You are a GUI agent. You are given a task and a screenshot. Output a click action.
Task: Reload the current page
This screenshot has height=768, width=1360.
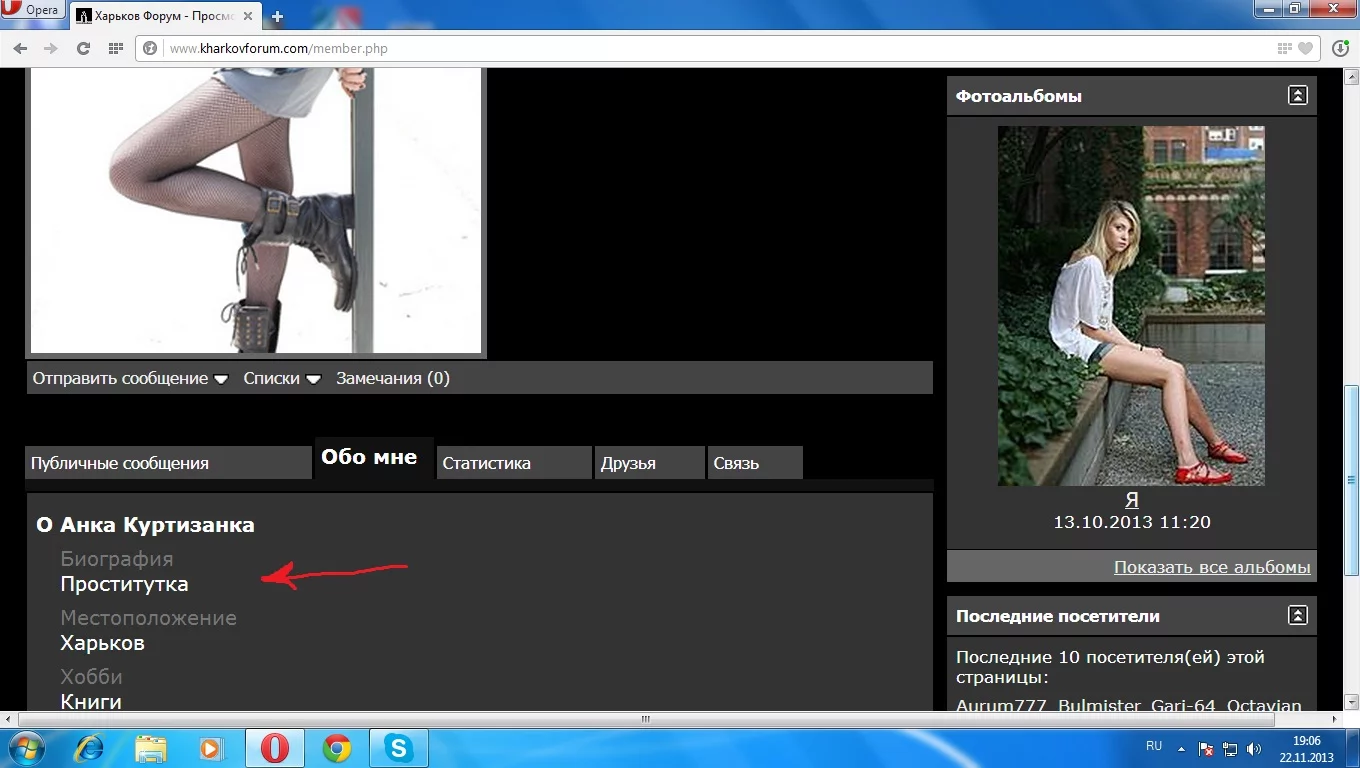tap(83, 48)
